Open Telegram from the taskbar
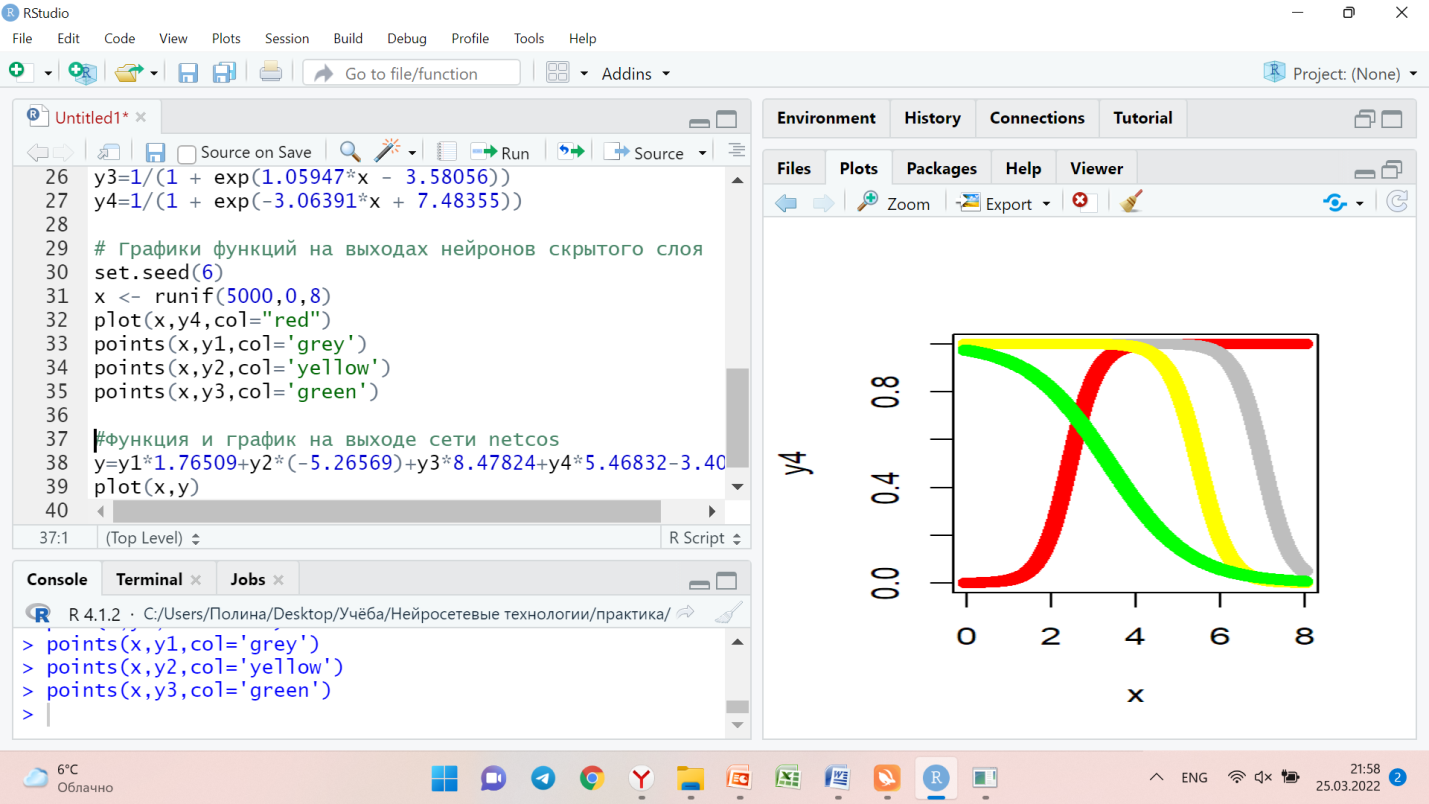The width and height of the screenshot is (1429, 804). 543,778
